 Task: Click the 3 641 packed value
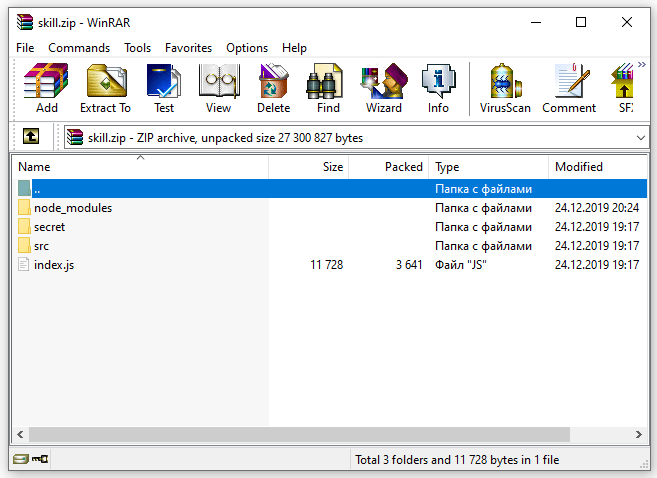point(409,265)
